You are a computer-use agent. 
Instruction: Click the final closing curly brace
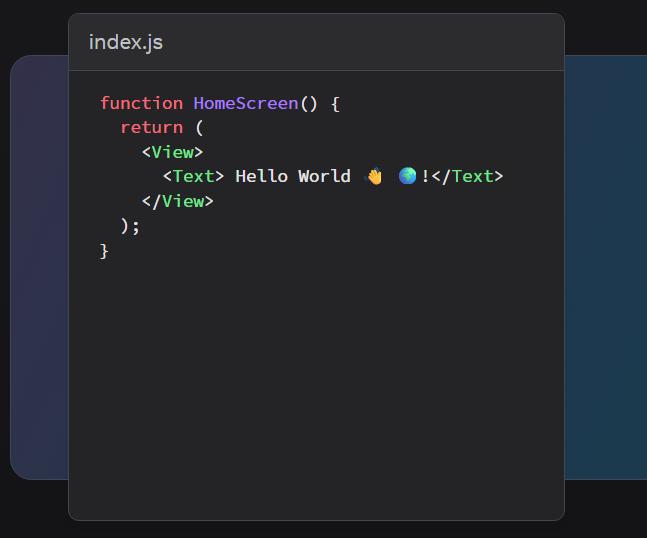click(105, 250)
